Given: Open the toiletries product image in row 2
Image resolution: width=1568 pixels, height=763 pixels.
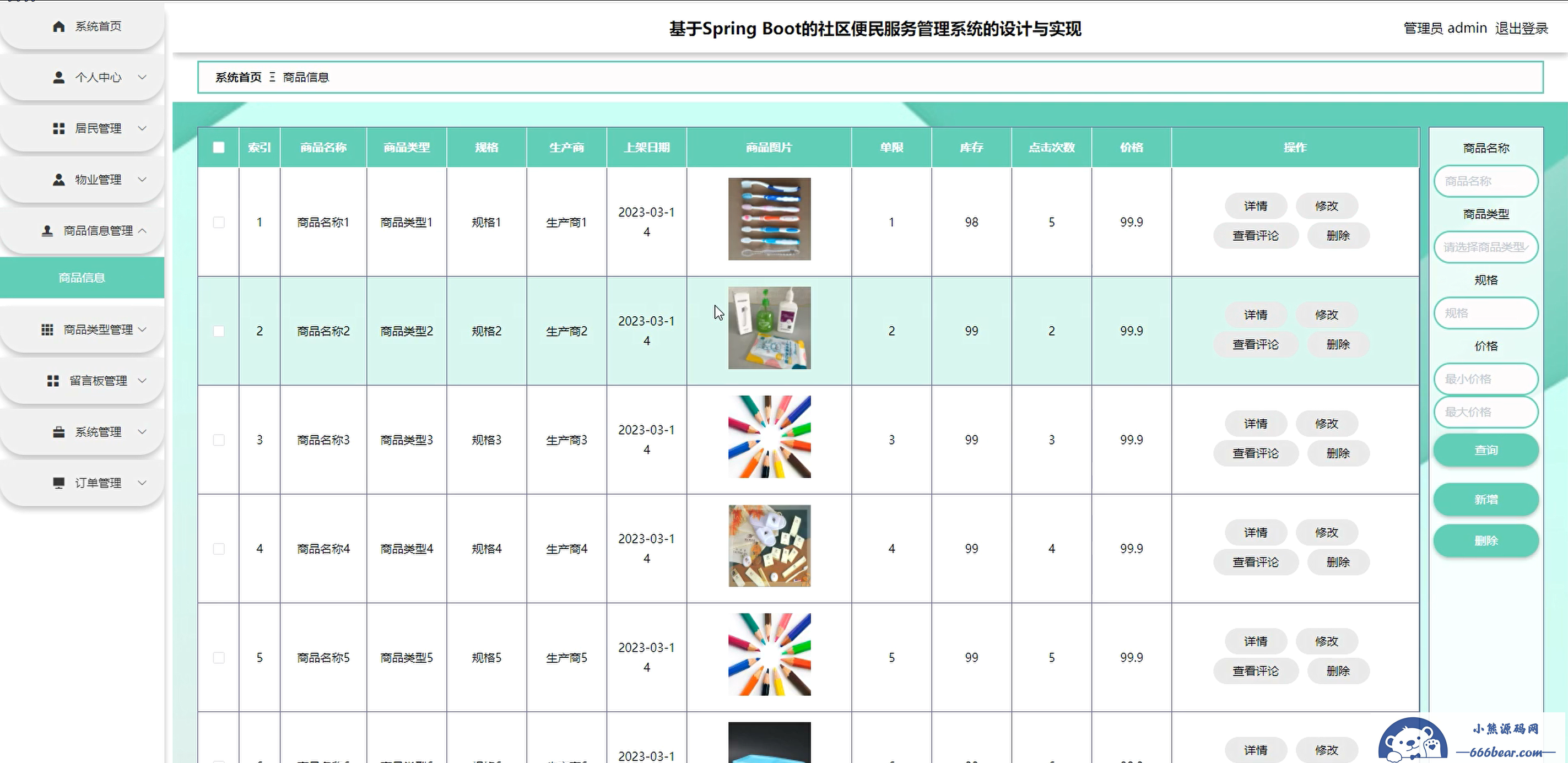Looking at the screenshot, I should tap(769, 328).
